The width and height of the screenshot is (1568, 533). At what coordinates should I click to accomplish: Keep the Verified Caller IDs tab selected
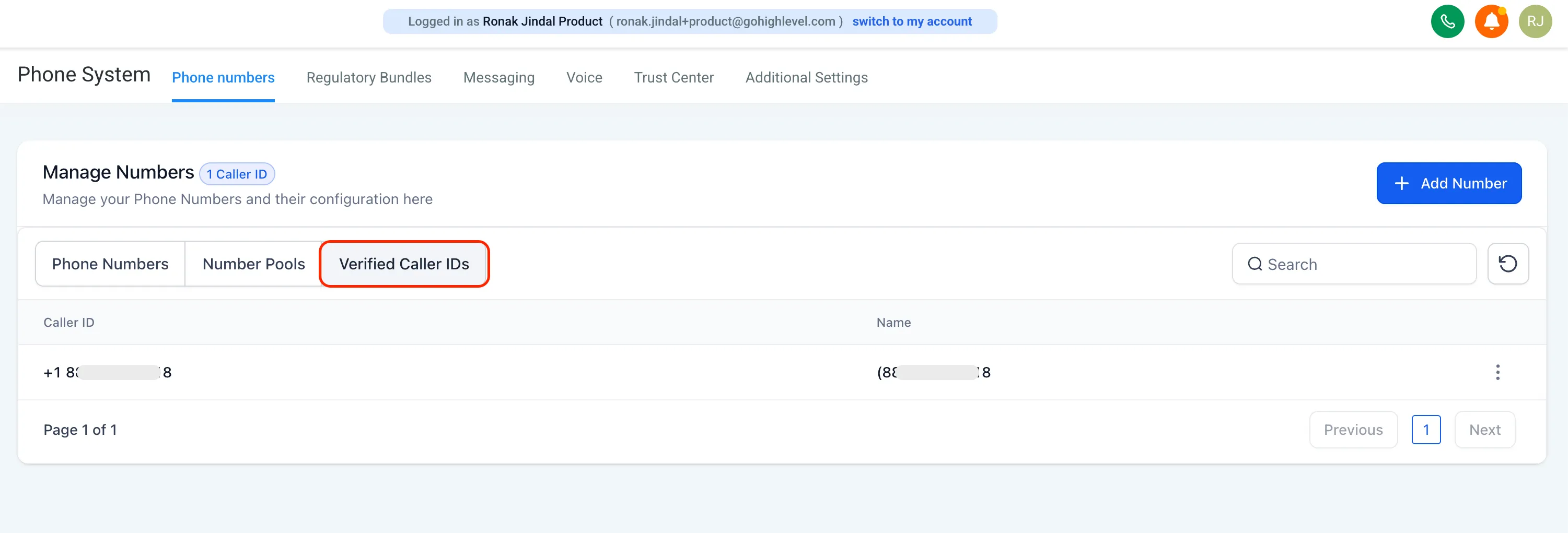(403, 264)
